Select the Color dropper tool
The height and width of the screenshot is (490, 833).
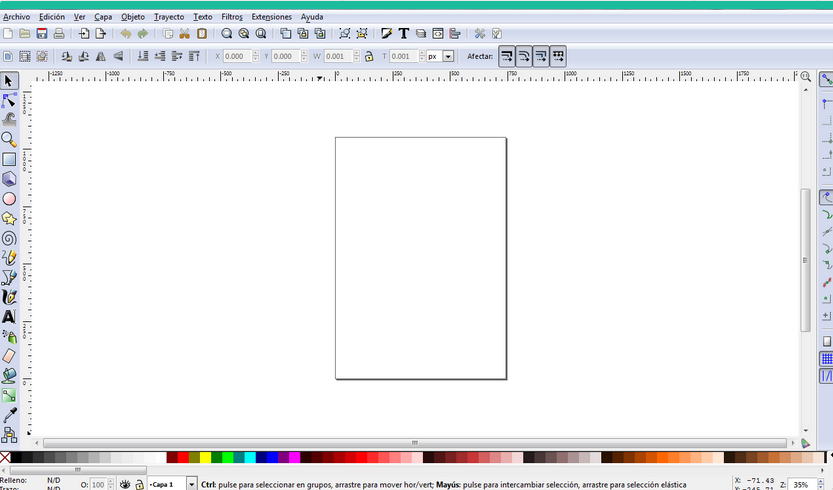pyautogui.click(x=9, y=414)
